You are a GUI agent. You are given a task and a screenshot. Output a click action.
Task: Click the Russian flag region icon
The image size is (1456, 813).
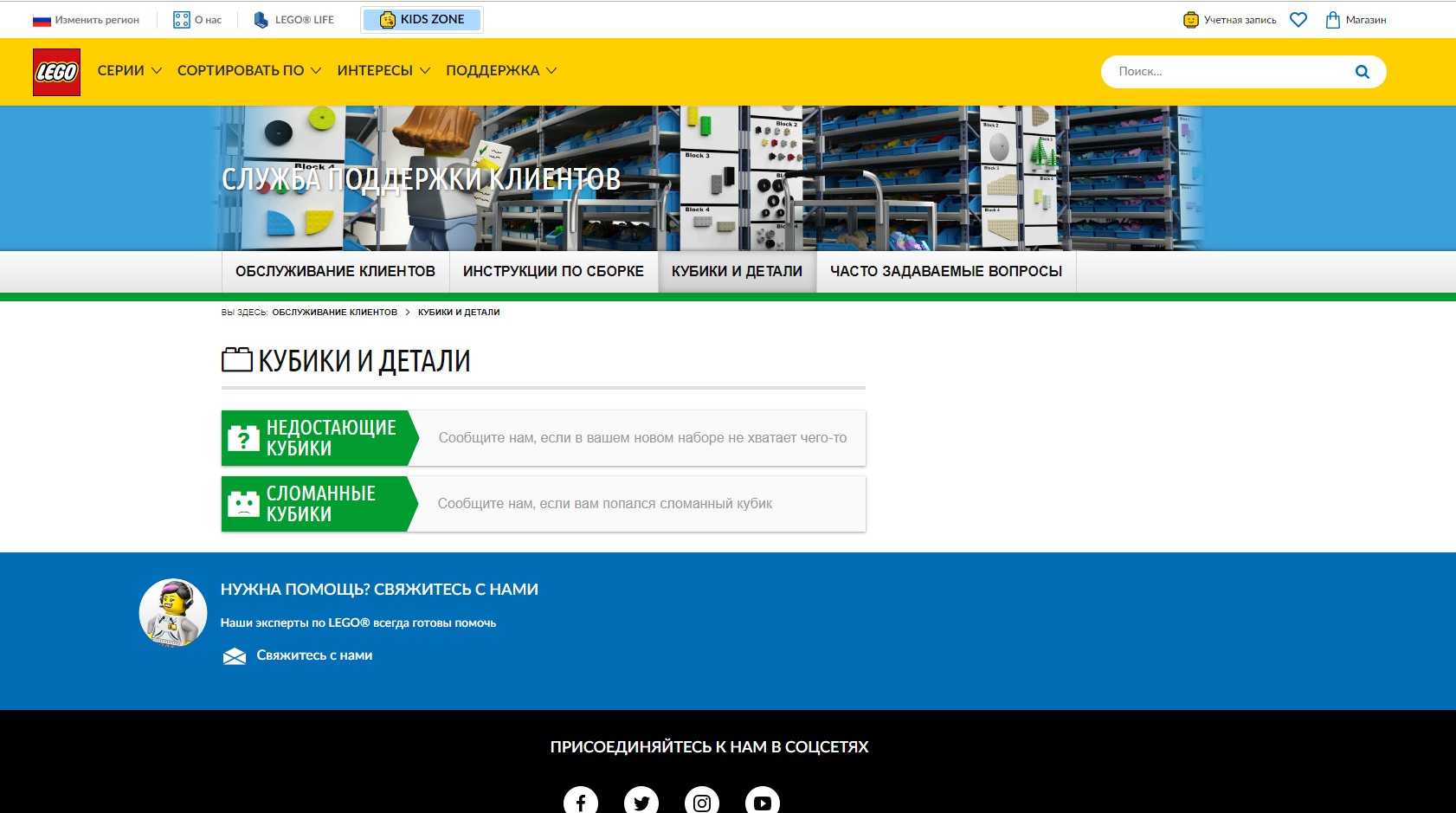click(x=42, y=20)
